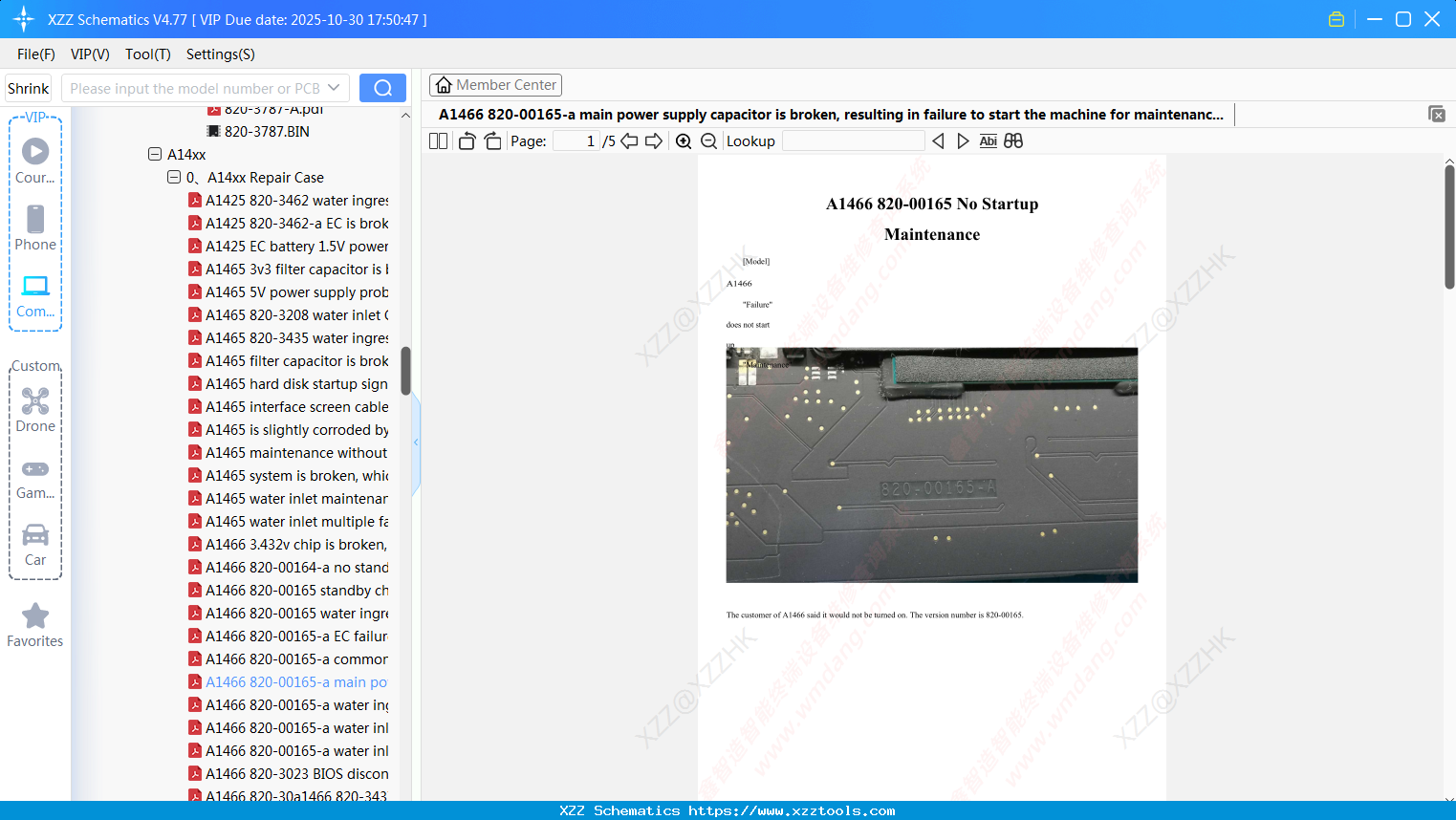The image size is (1456, 820).
Task: Zoom in on the document
Action: coord(684,141)
